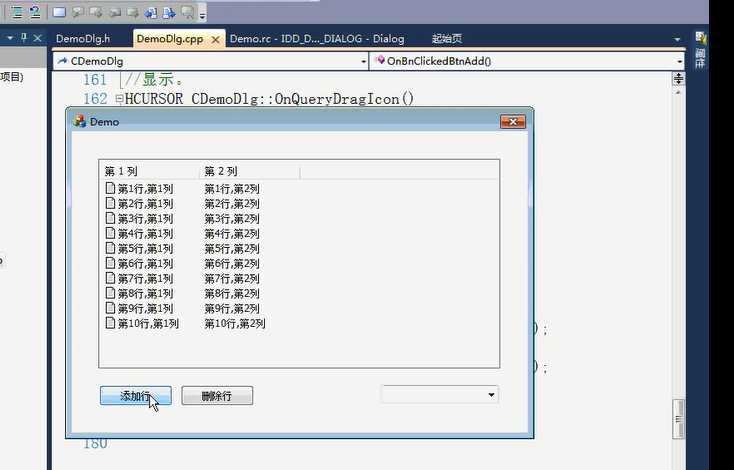The image size is (734, 470).
Task: Click the document icon of row 第7行,第1列
Action: pyautogui.click(x=110, y=278)
